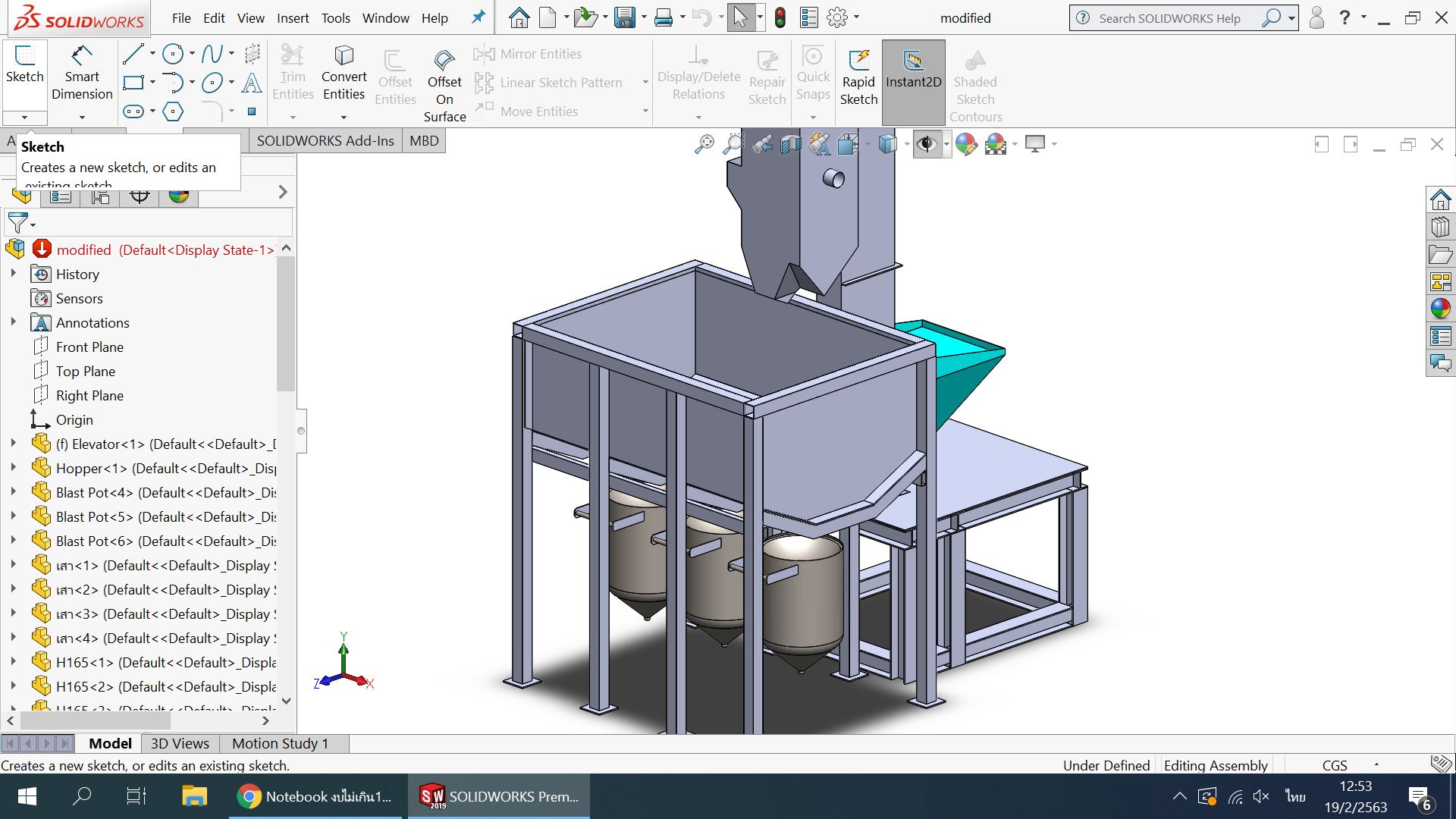
Task: Select the Circle sketch tool
Action: pyautogui.click(x=173, y=54)
